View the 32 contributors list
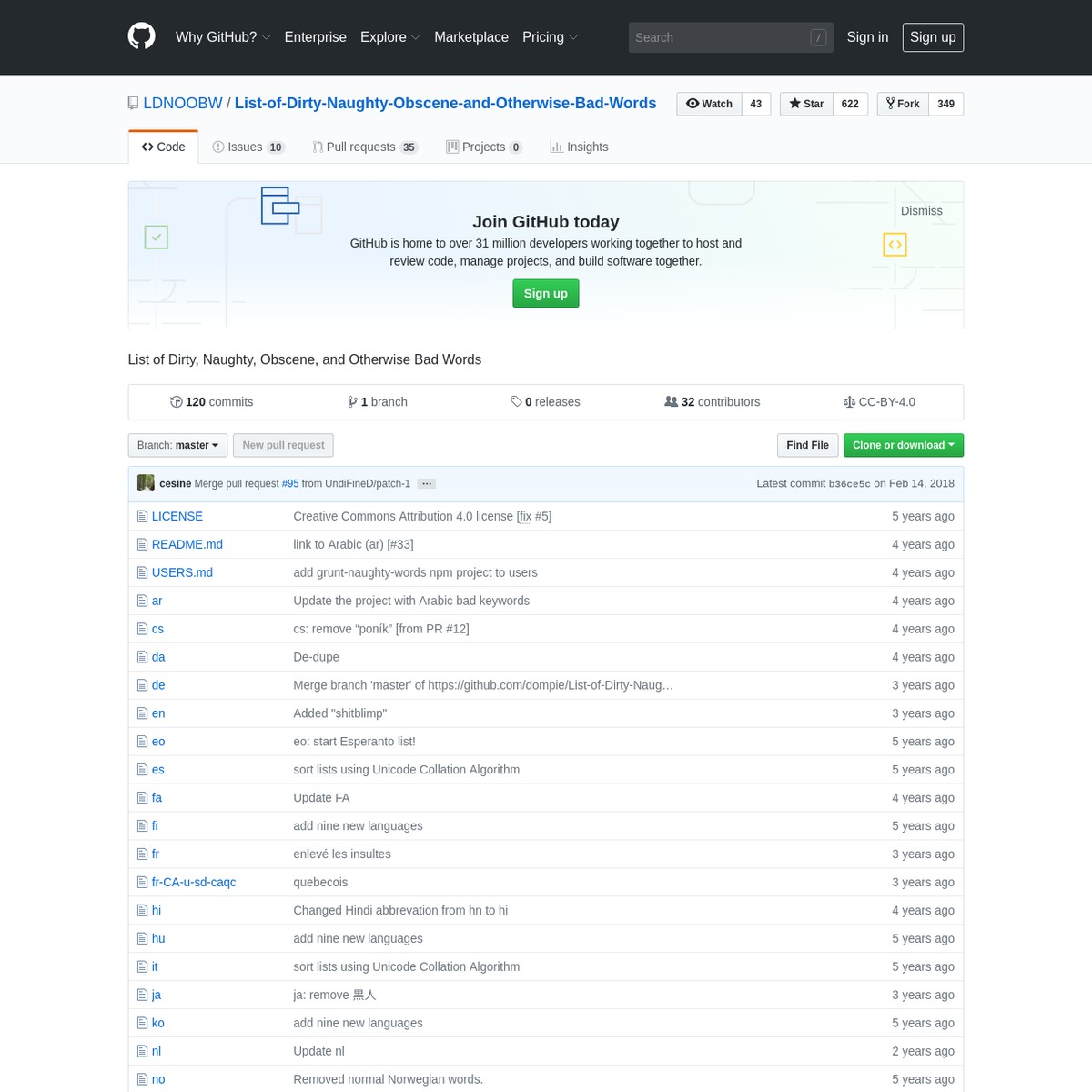This screenshot has height=1092, width=1092. point(713,401)
